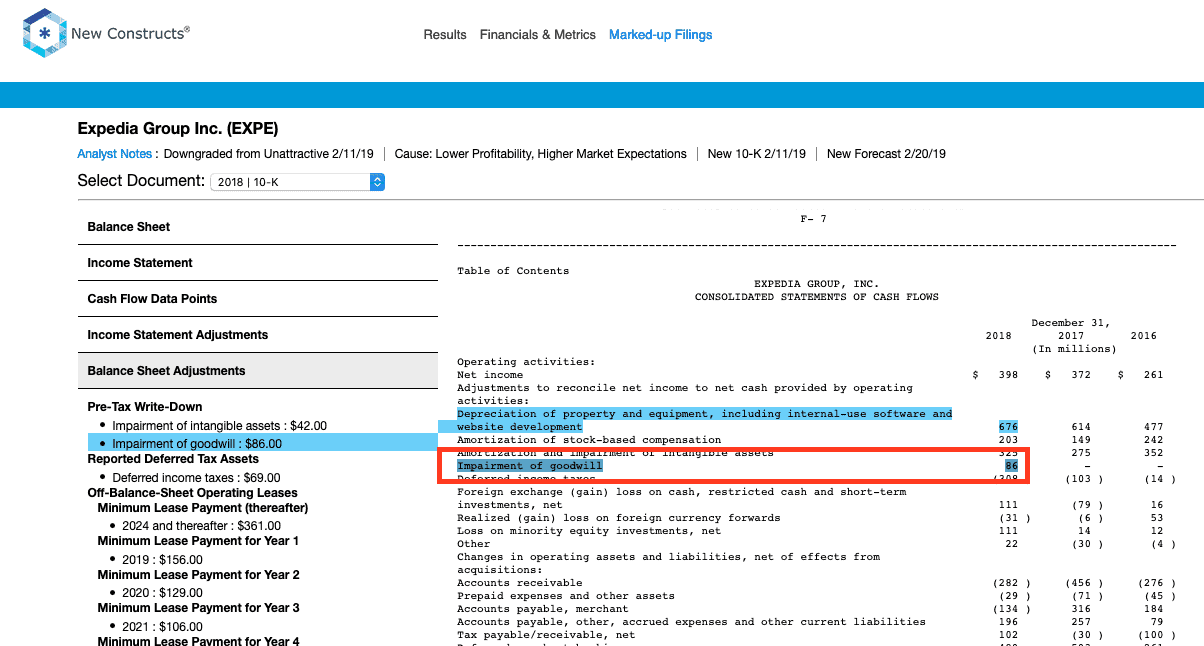Click 'Cause: Lower Profitability, Higher Market Expectations' note
This screenshot has height=646, width=1204.
coord(541,154)
